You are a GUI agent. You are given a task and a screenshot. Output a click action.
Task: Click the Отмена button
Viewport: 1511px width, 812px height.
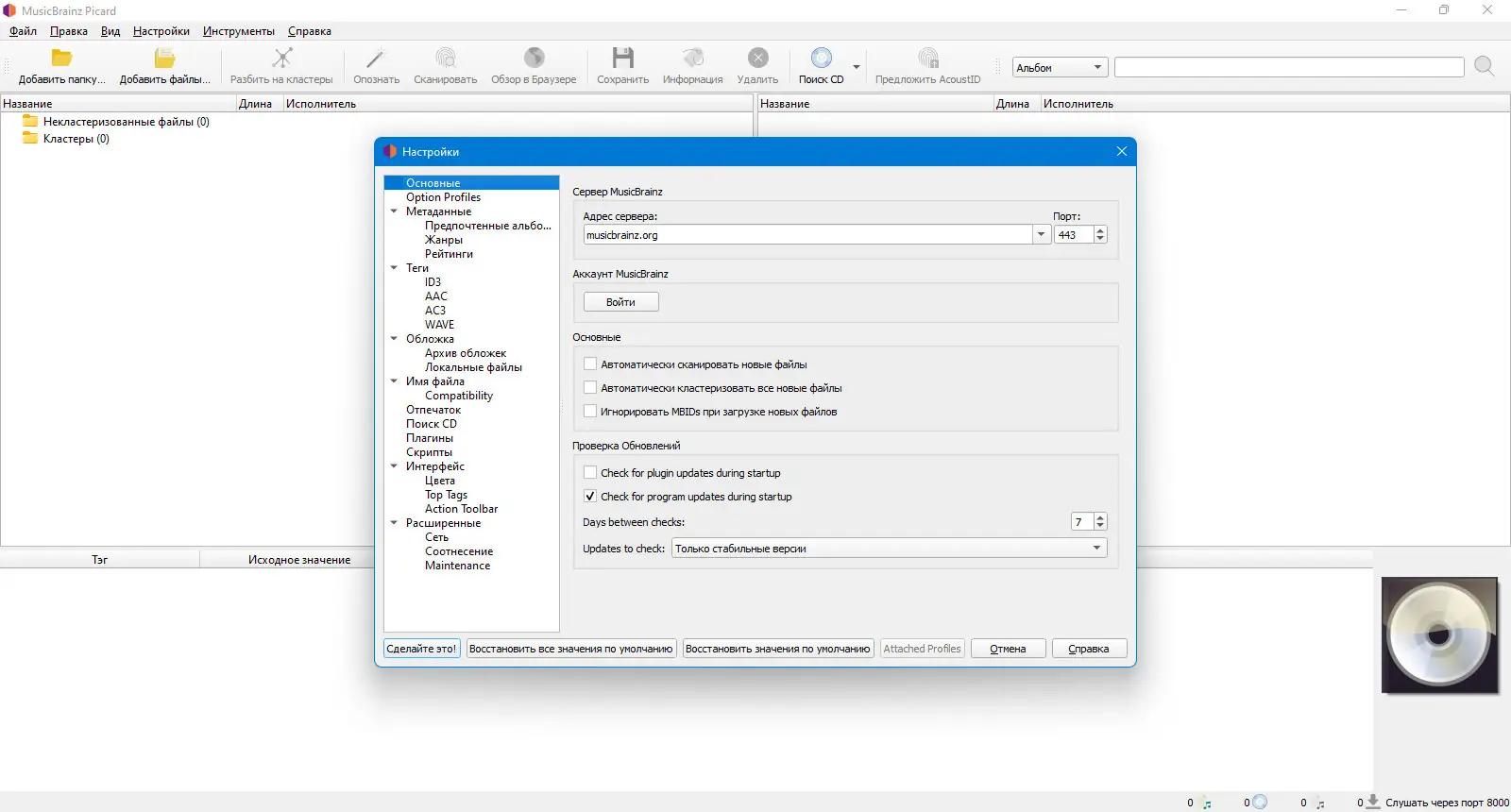(1008, 649)
